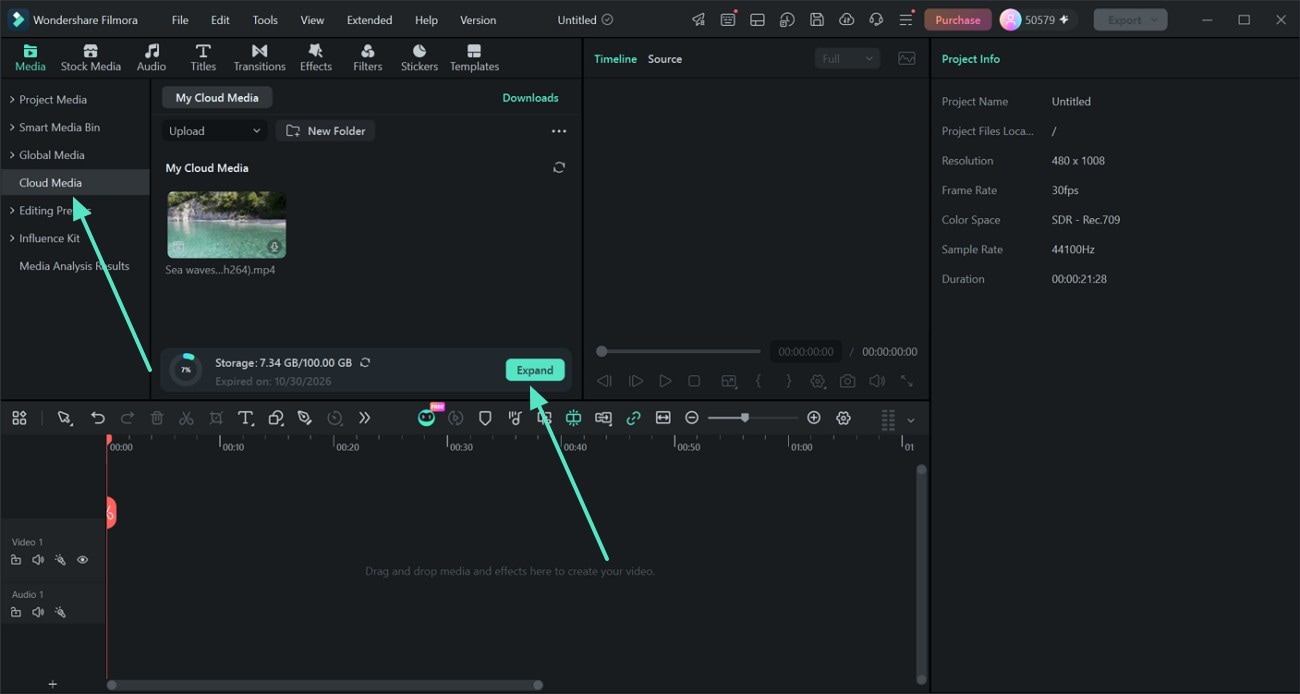Image resolution: width=1300 pixels, height=694 pixels.
Task: Toggle the green auto ripple icon
Action: click(x=574, y=418)
